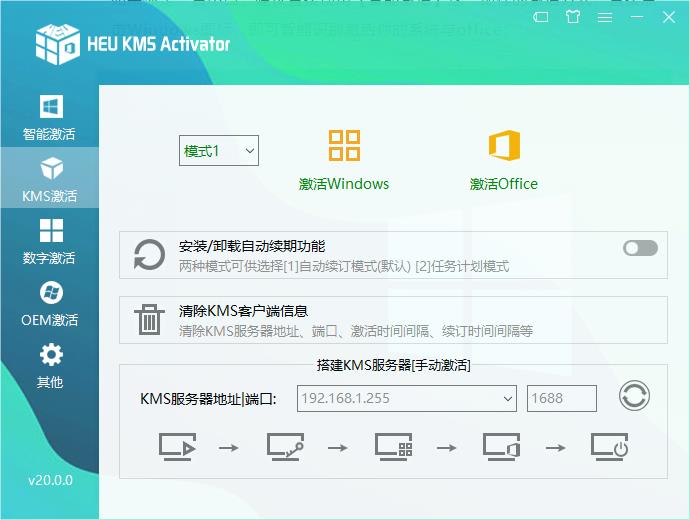Click the v20.0.0 version label
Image resolution: width=690 pixels, height=520 pixels.
[50, 480]
